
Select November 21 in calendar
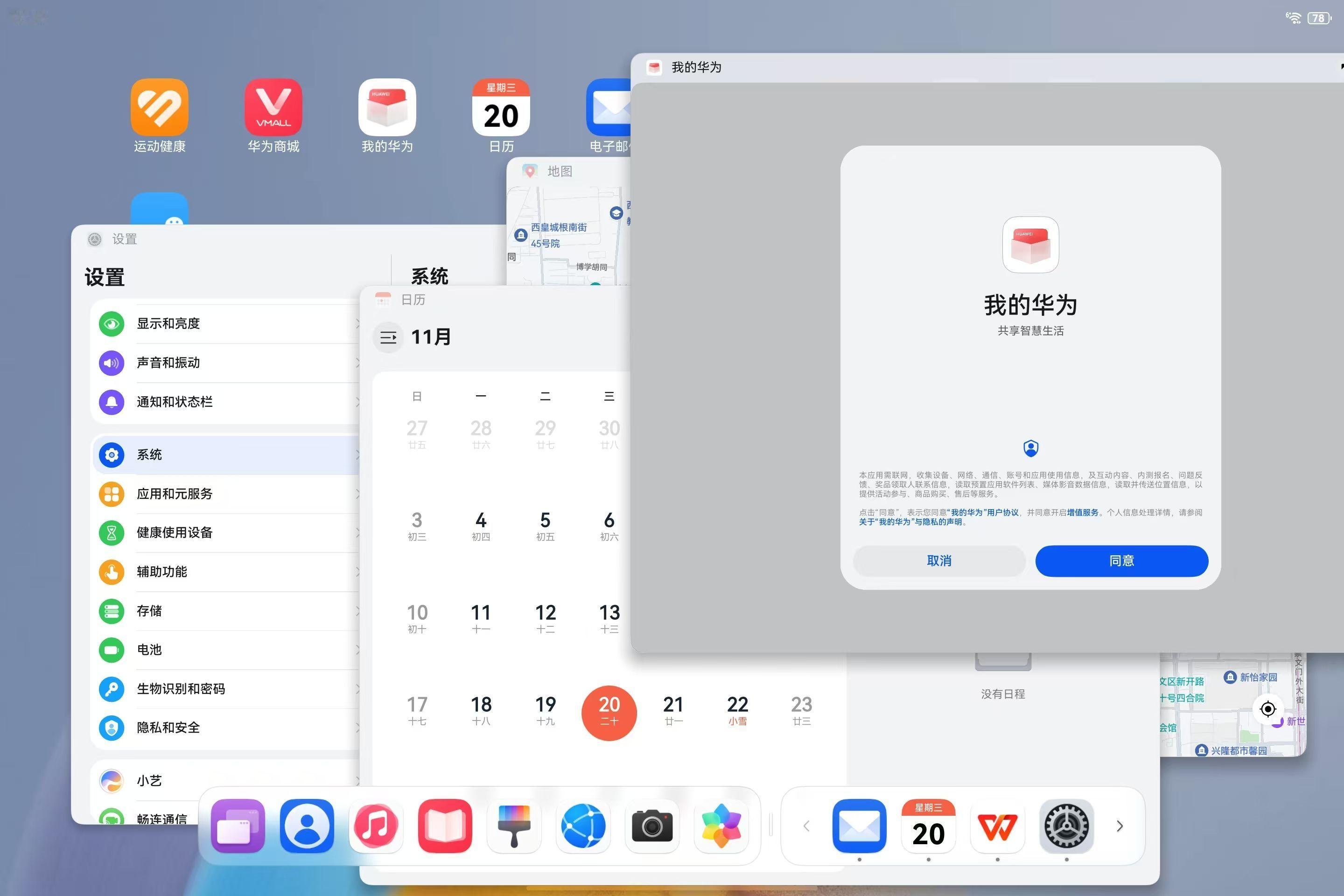[673, 712]
